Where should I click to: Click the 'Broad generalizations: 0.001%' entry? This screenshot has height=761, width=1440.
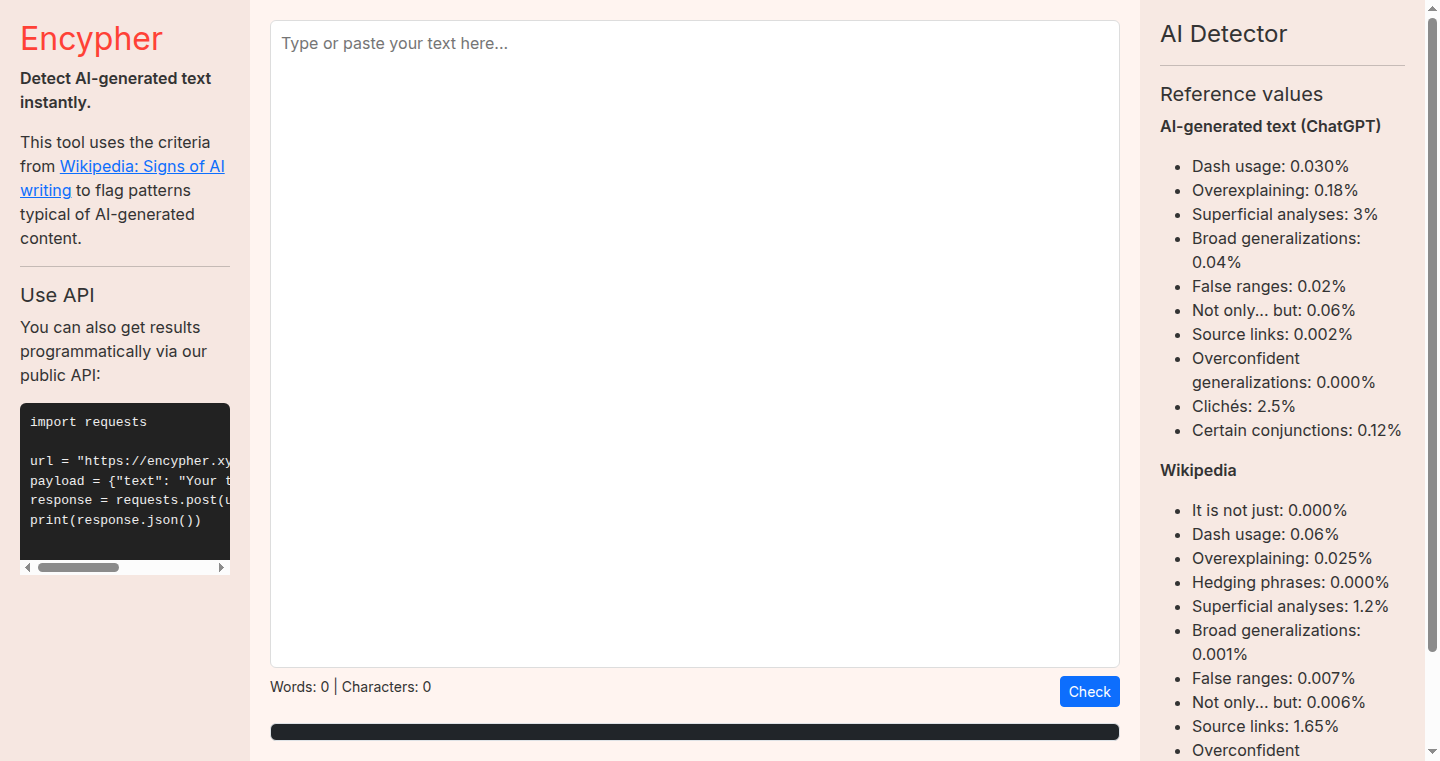[x=1276, y=642]
